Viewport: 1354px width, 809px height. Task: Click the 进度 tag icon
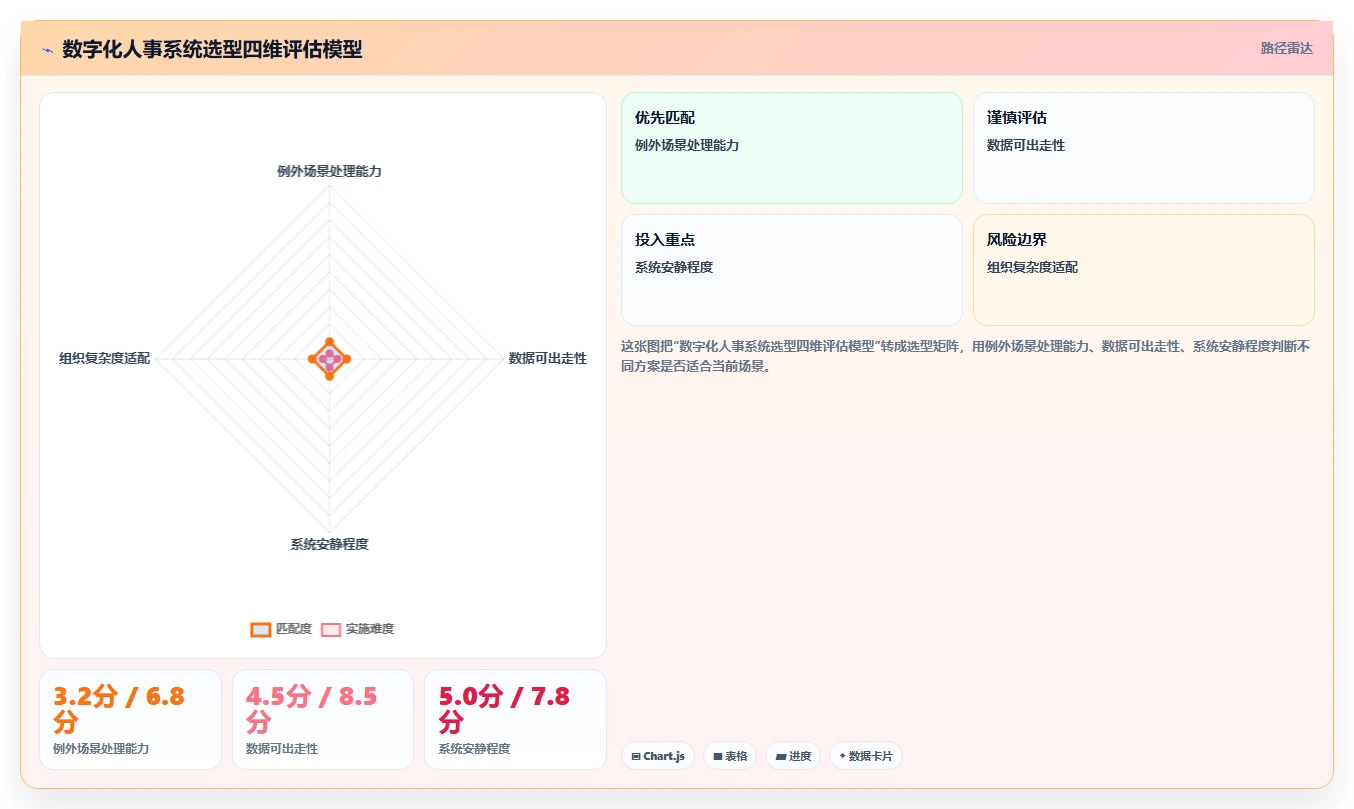781,757
